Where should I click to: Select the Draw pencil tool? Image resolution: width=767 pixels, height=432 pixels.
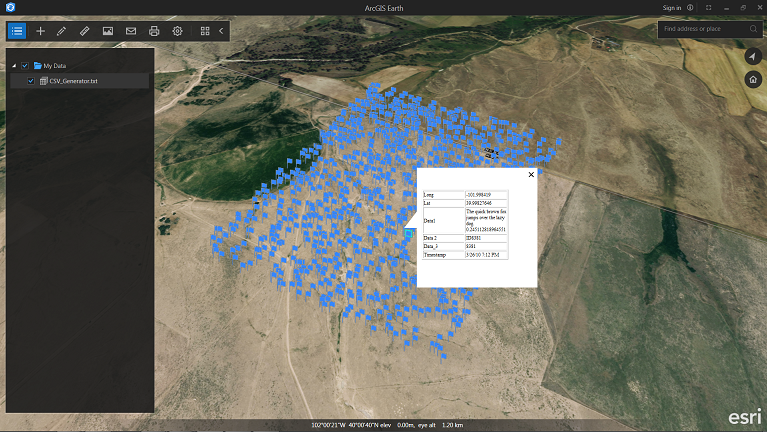pos(61,31)
